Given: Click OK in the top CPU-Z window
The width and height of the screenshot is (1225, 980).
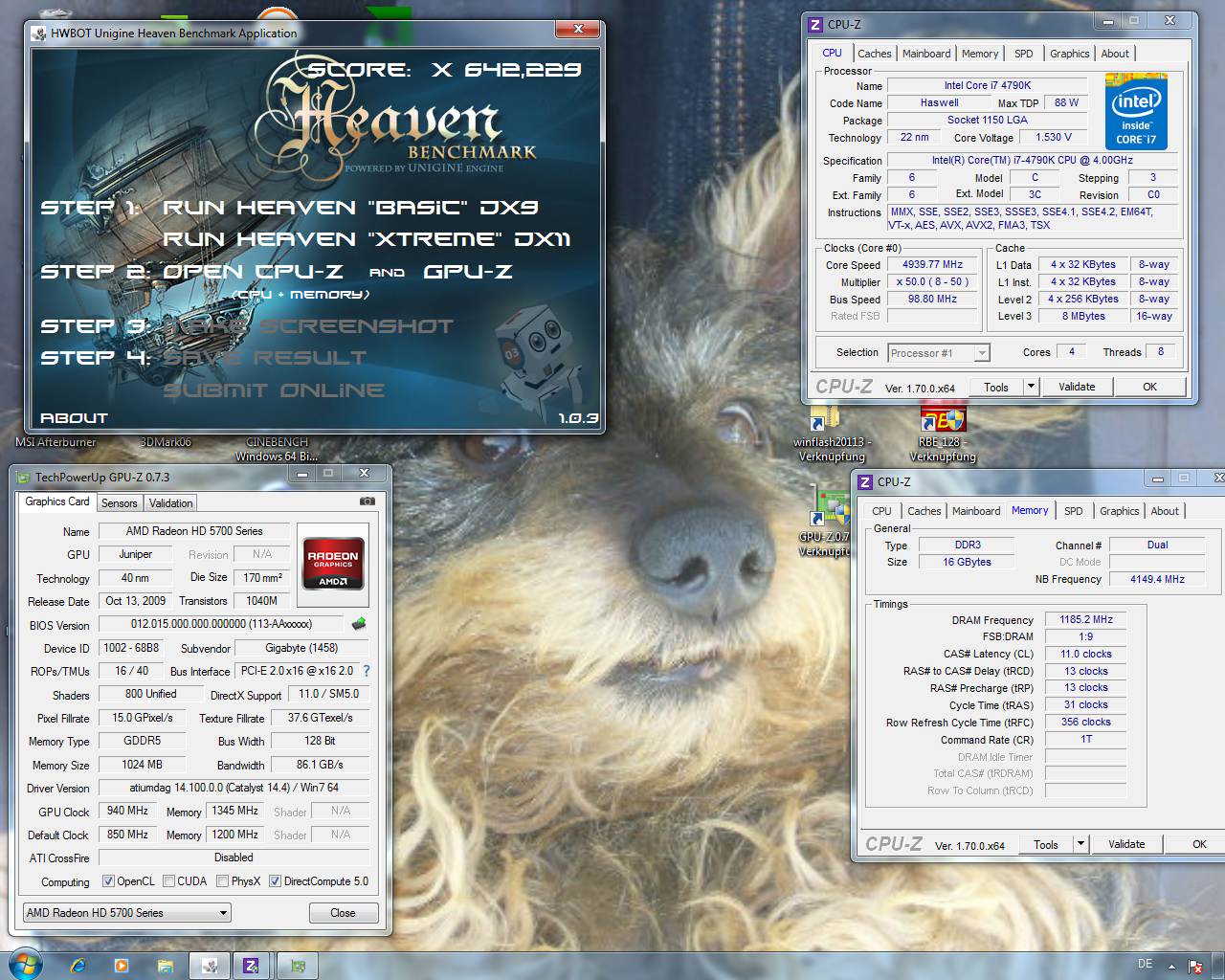Looking at the screenshot, I should [x=1149, y=387].
